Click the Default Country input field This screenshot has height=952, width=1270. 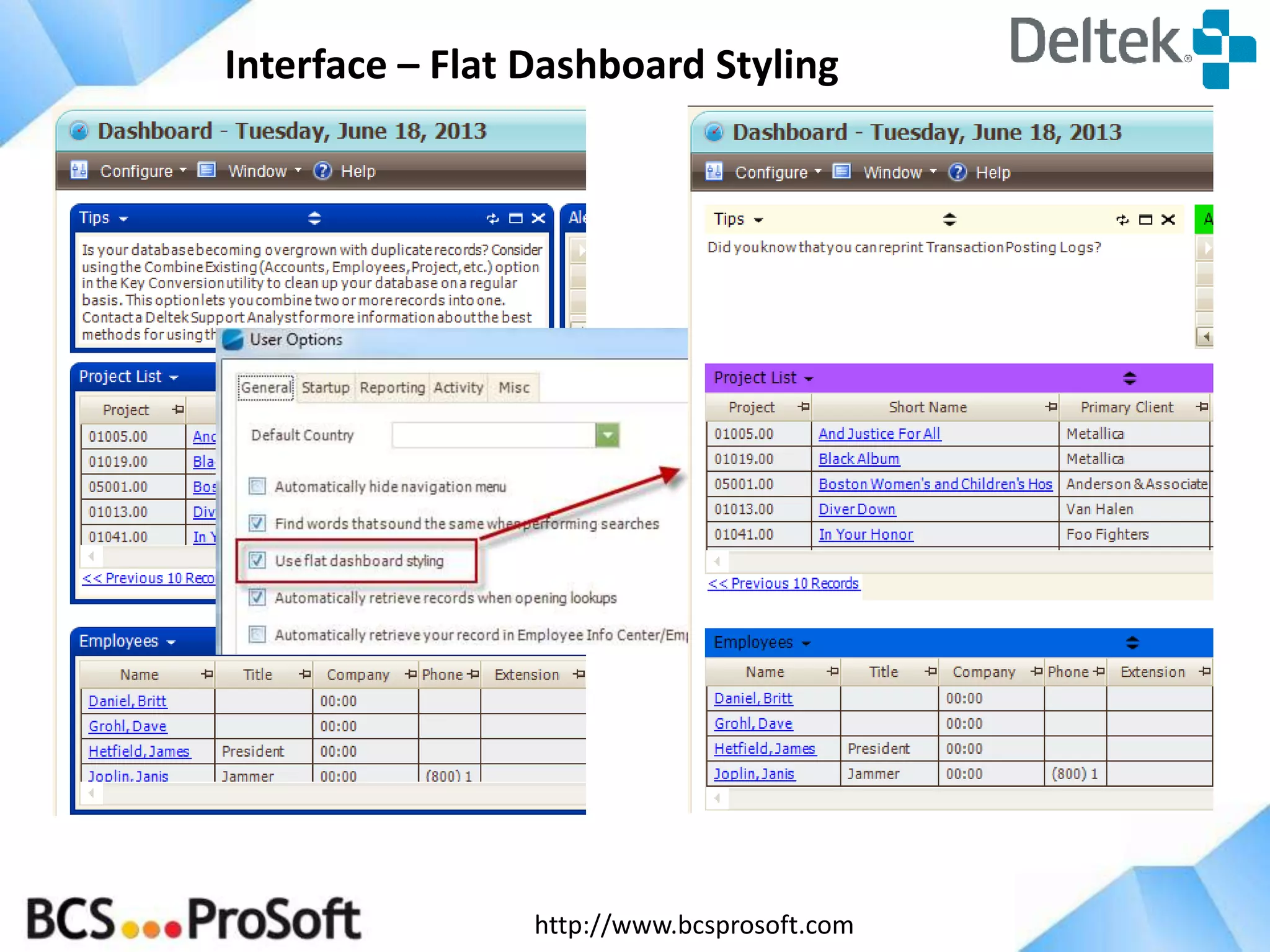(x=494, y=435)
